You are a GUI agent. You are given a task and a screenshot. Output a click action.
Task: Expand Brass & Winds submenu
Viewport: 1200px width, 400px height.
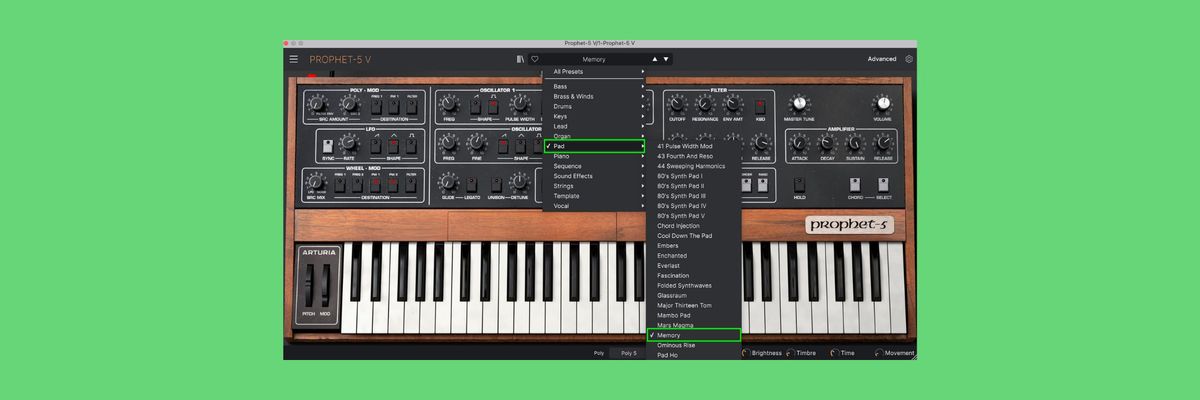(595, 97)
